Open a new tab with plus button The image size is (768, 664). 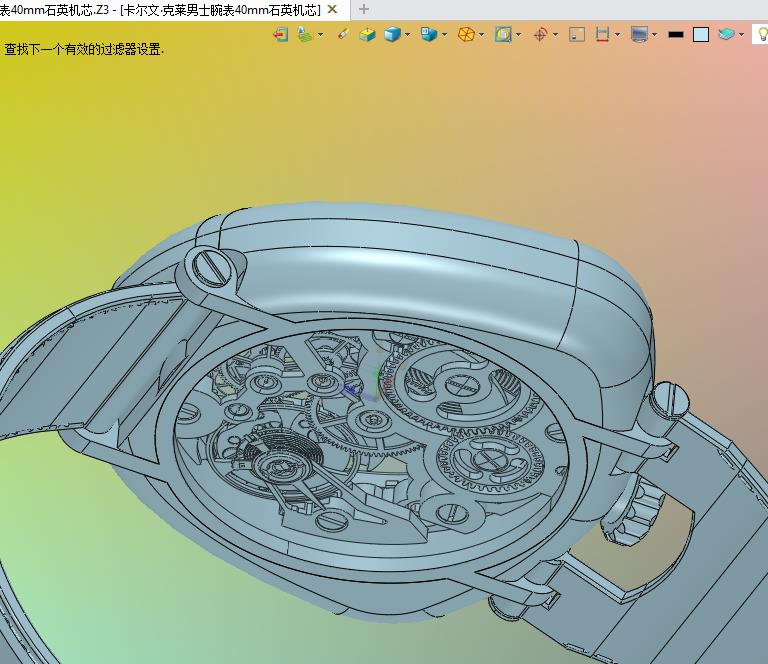tap(364, 9)
